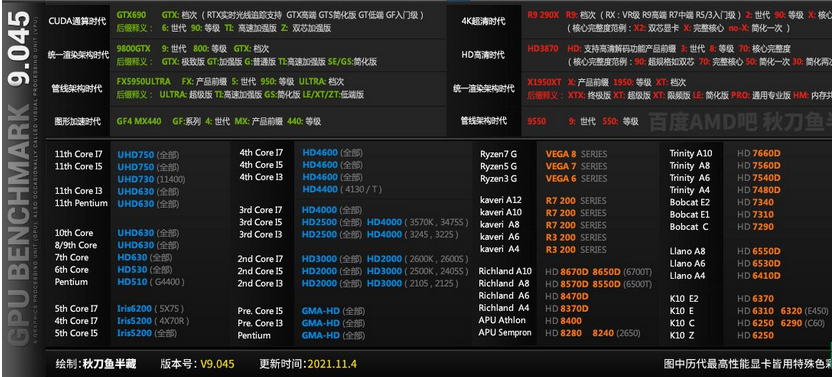The width and height of the screenshot is (832, 377).
Task: Select the HD 6410D entry
Action: (x=759, y=276)
